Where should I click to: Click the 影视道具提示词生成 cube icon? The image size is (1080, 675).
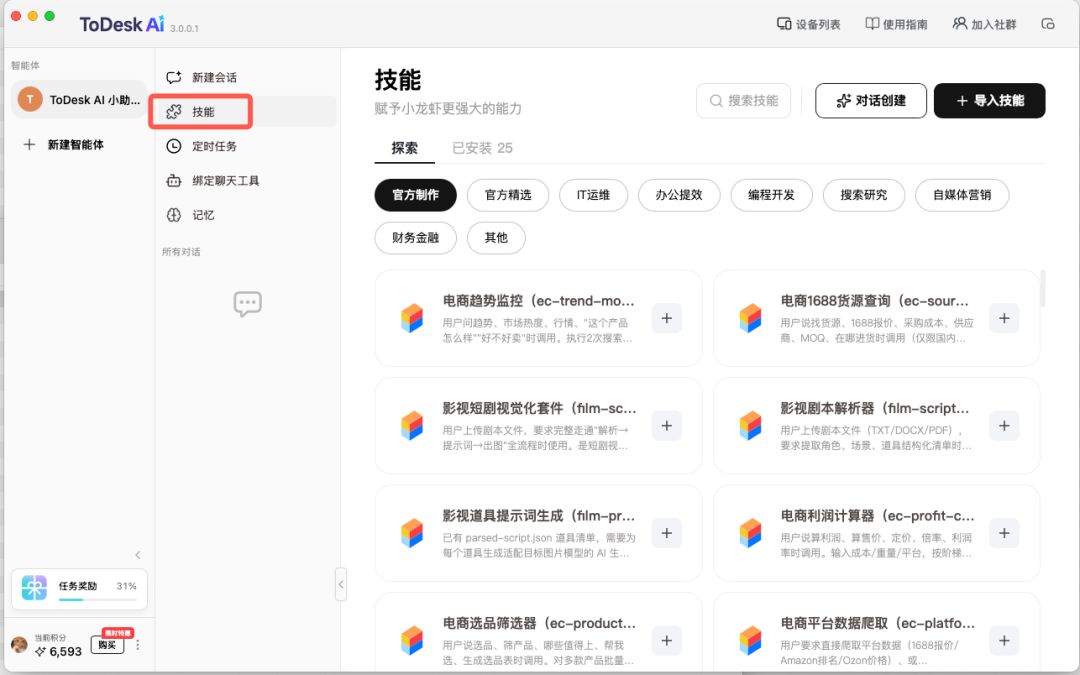(x=412, y=533)
